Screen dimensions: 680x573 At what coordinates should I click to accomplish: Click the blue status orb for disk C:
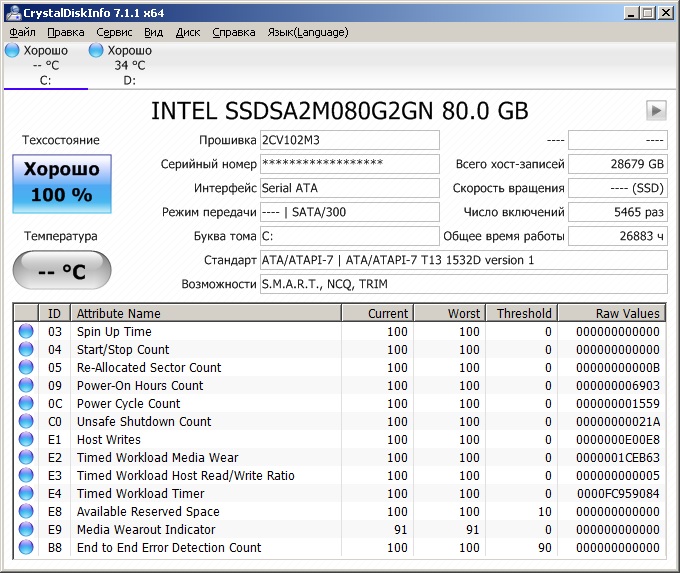click(12, 50)
